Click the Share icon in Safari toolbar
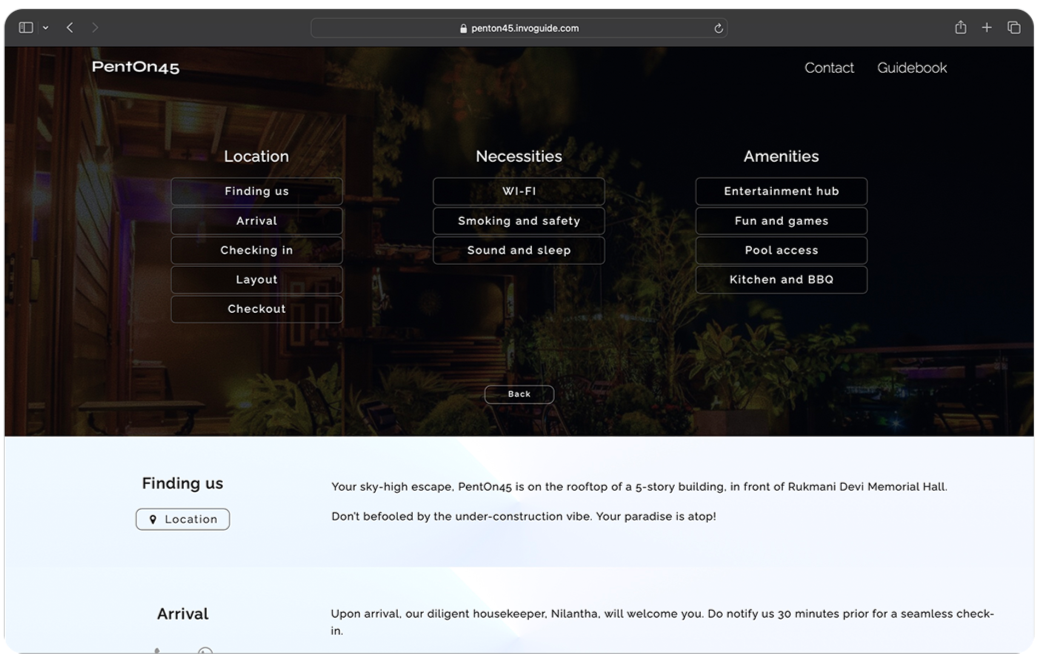Screen dimensions: 1038x657 [960, 28]
